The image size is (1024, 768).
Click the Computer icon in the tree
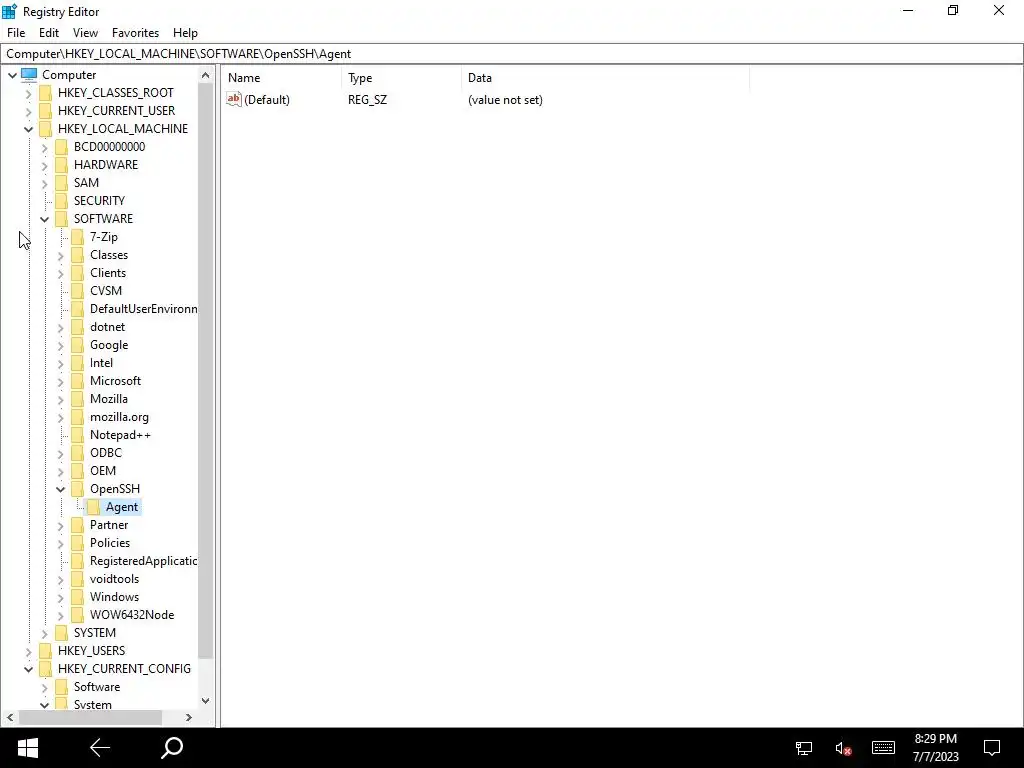pos(29,74)
